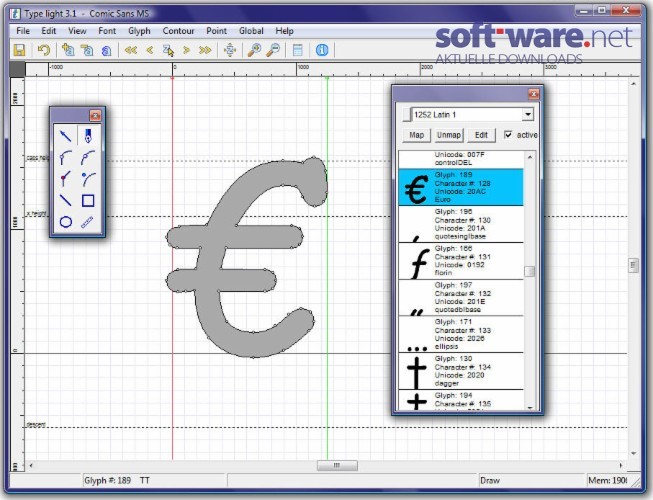The height and width of the screenshot is (500, 653).
Task: Click the remove glyph icon with minus
Action: [87, 50]
